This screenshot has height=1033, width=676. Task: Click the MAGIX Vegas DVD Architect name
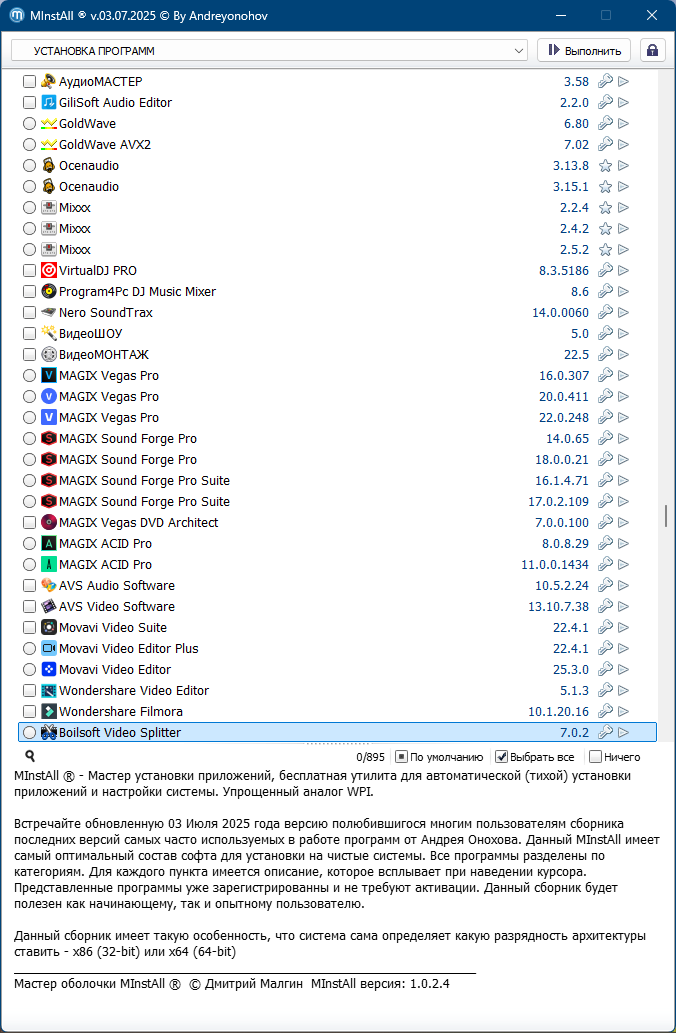point(138,522)
